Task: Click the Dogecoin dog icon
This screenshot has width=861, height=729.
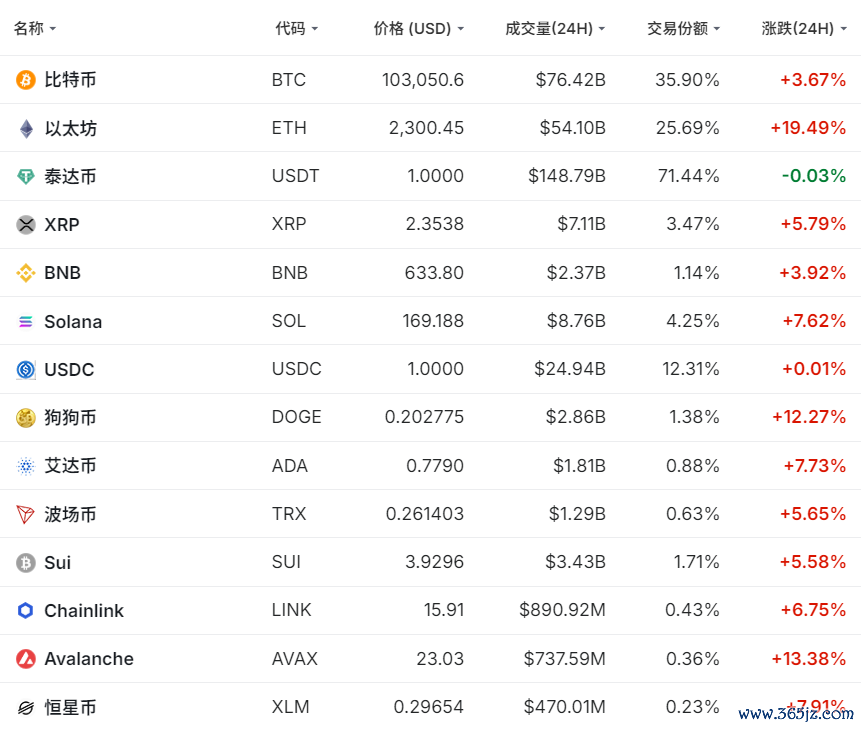Action: 26,418
